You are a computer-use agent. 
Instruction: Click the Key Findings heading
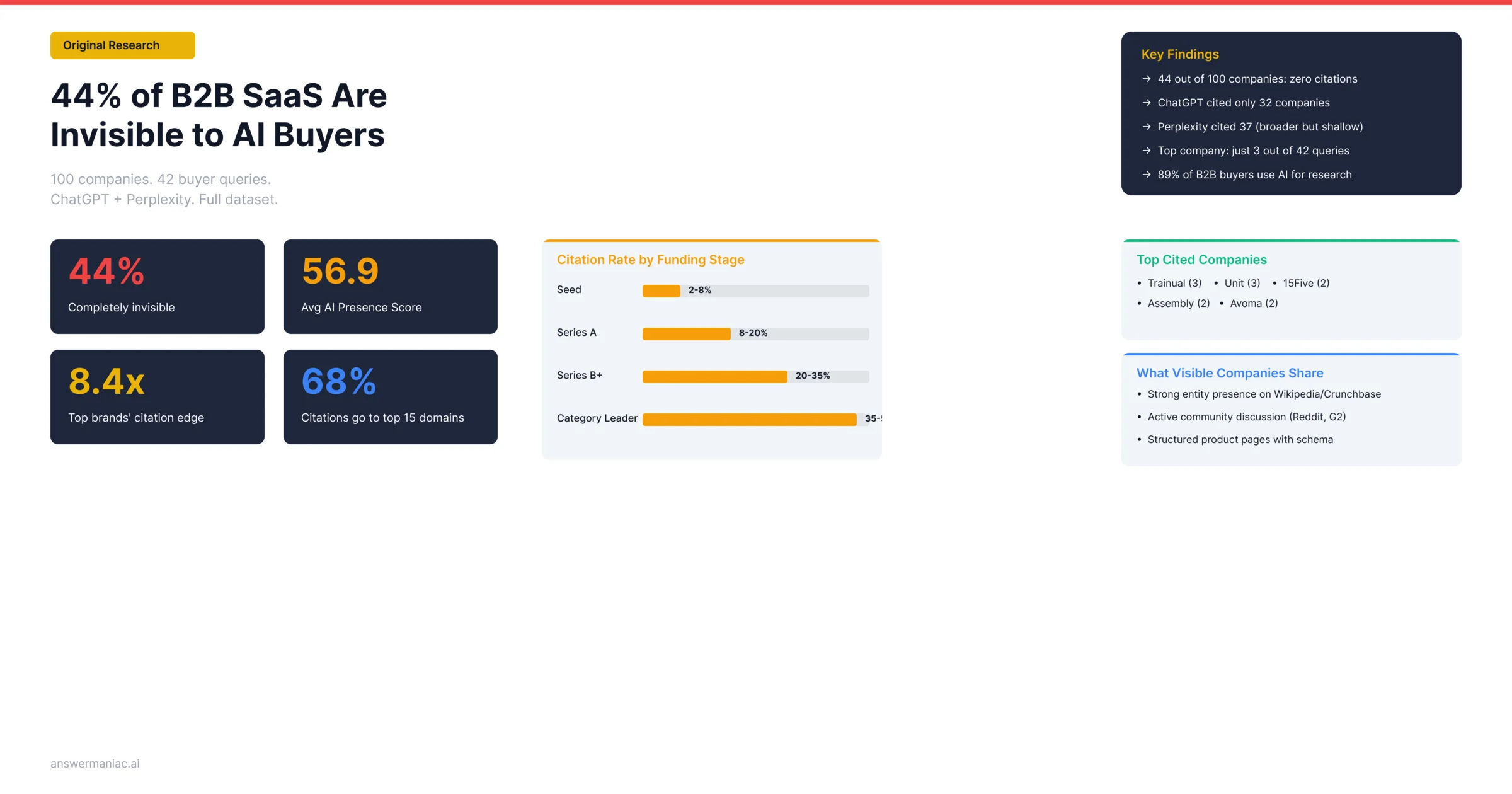coord(1180,54)
